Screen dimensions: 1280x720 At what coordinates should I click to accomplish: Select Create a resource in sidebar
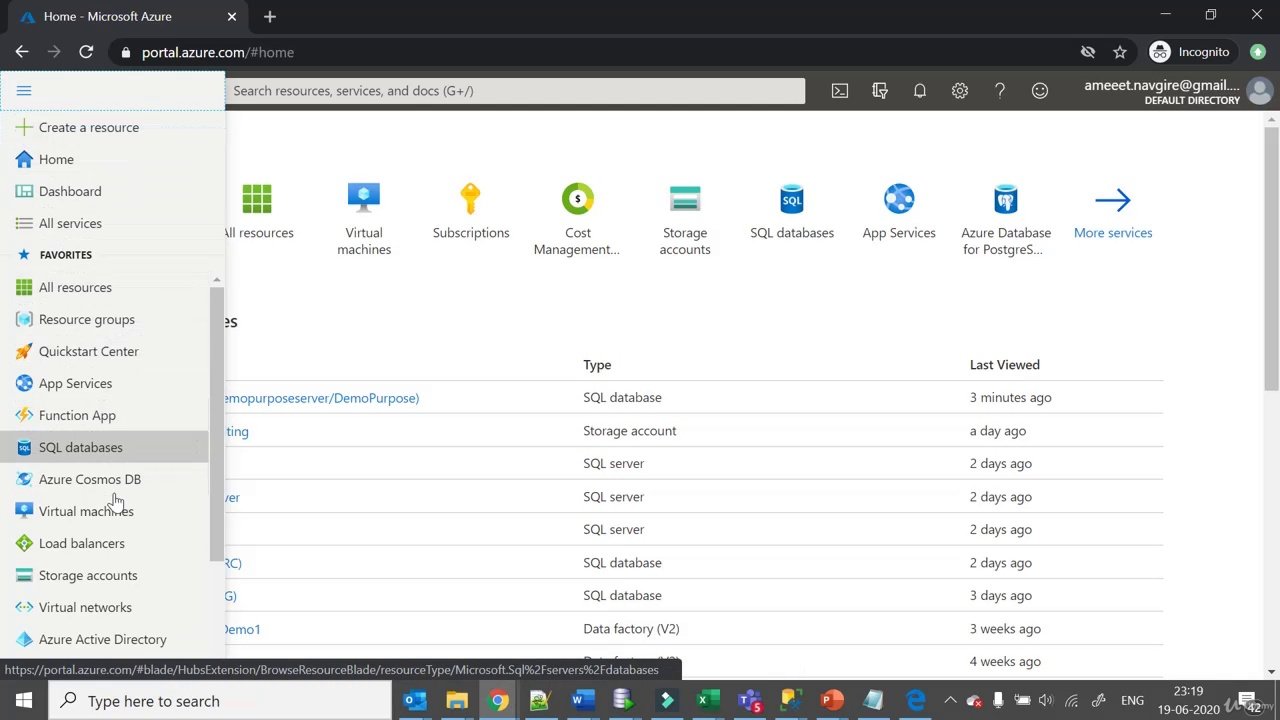[x=89, y=127]
